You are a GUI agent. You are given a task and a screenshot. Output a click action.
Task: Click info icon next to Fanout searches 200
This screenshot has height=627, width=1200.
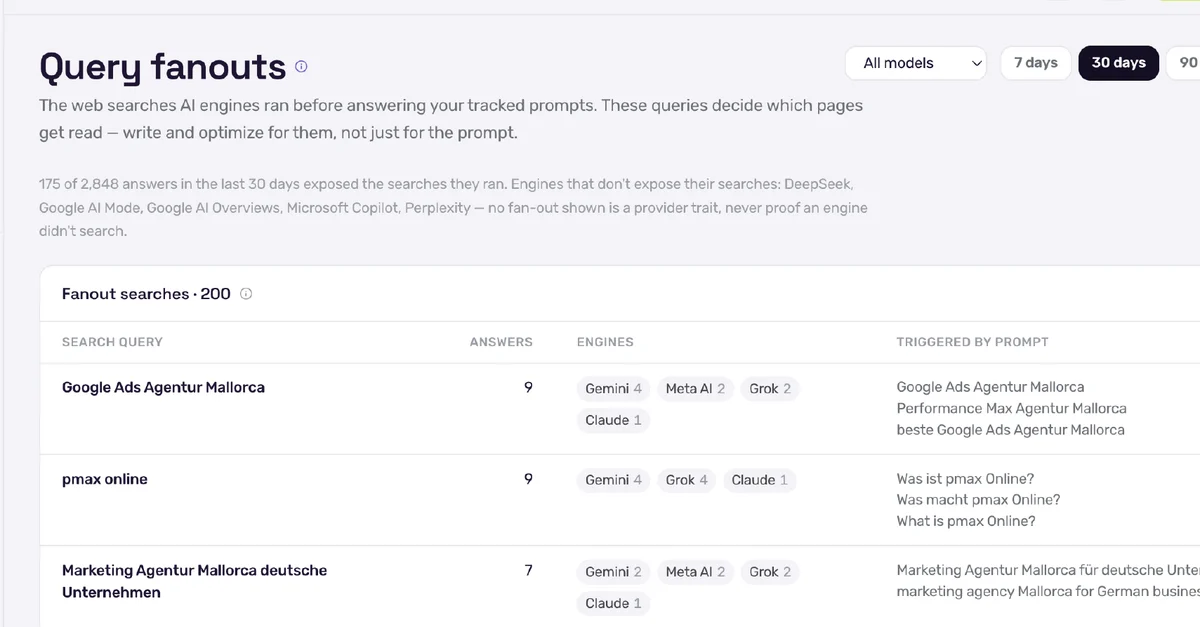[x=246, y=294]
